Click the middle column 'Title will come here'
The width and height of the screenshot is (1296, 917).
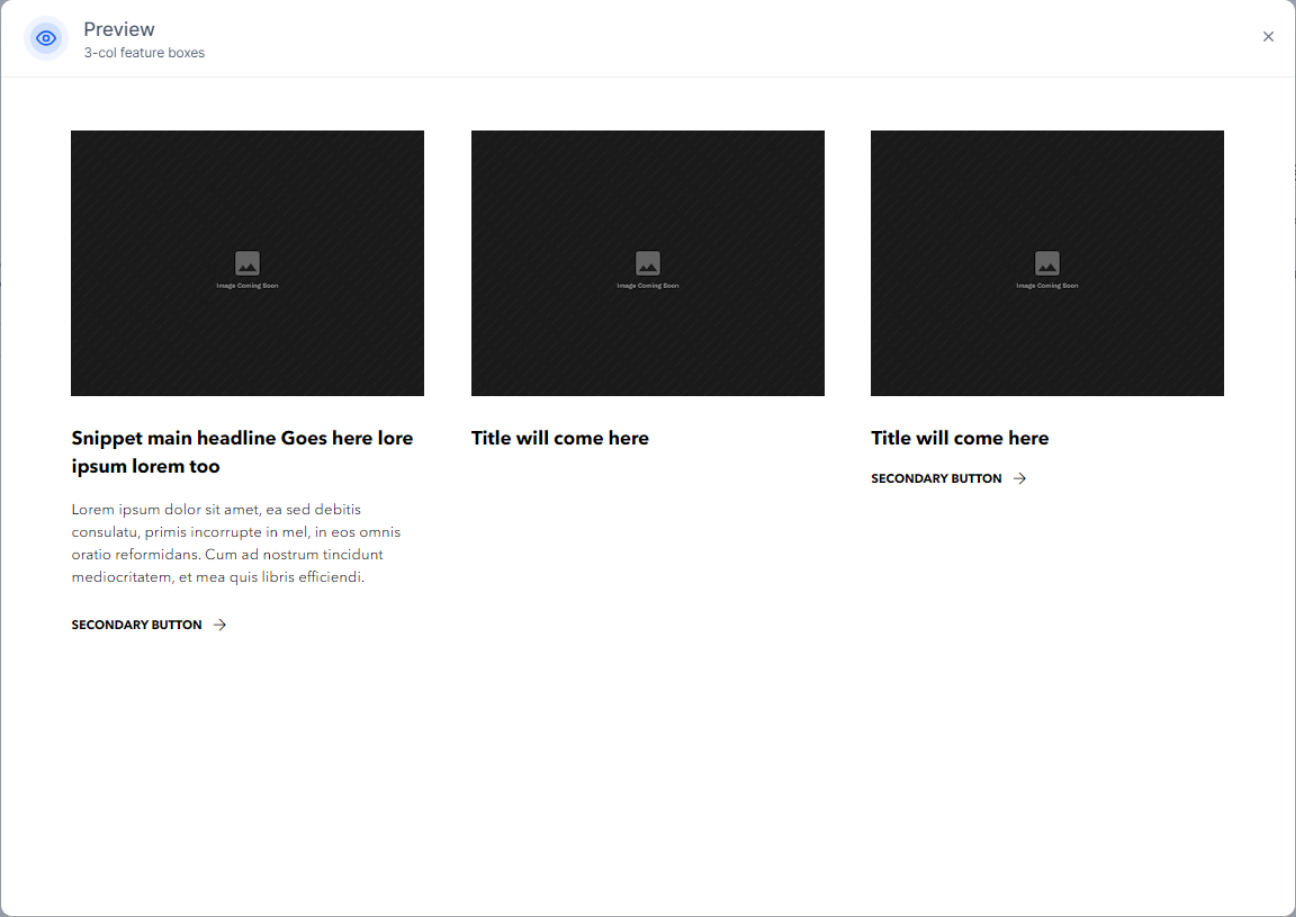coord(560,438)
